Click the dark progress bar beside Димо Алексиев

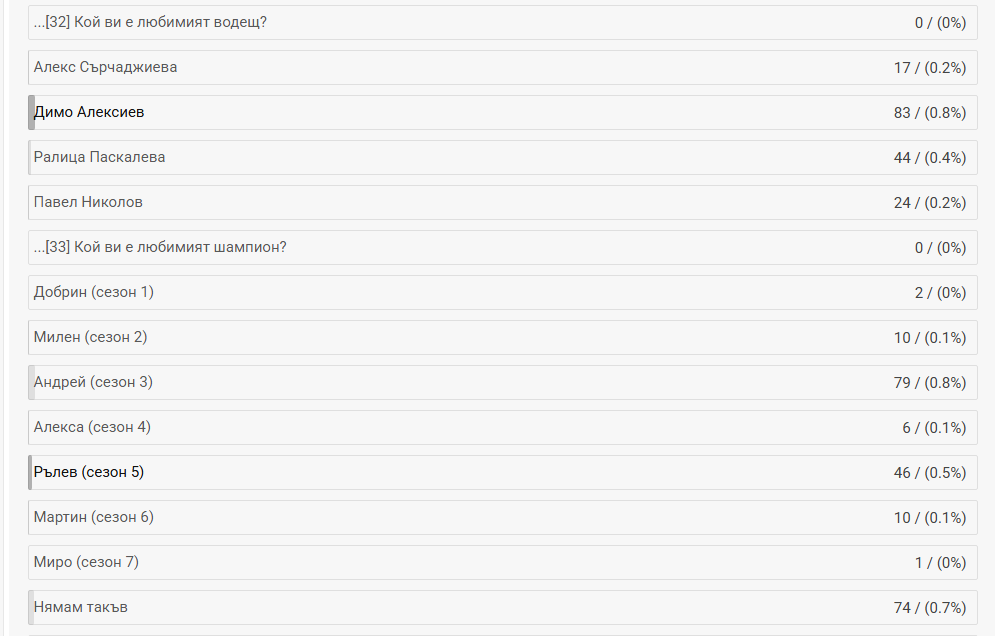(32, 112)
